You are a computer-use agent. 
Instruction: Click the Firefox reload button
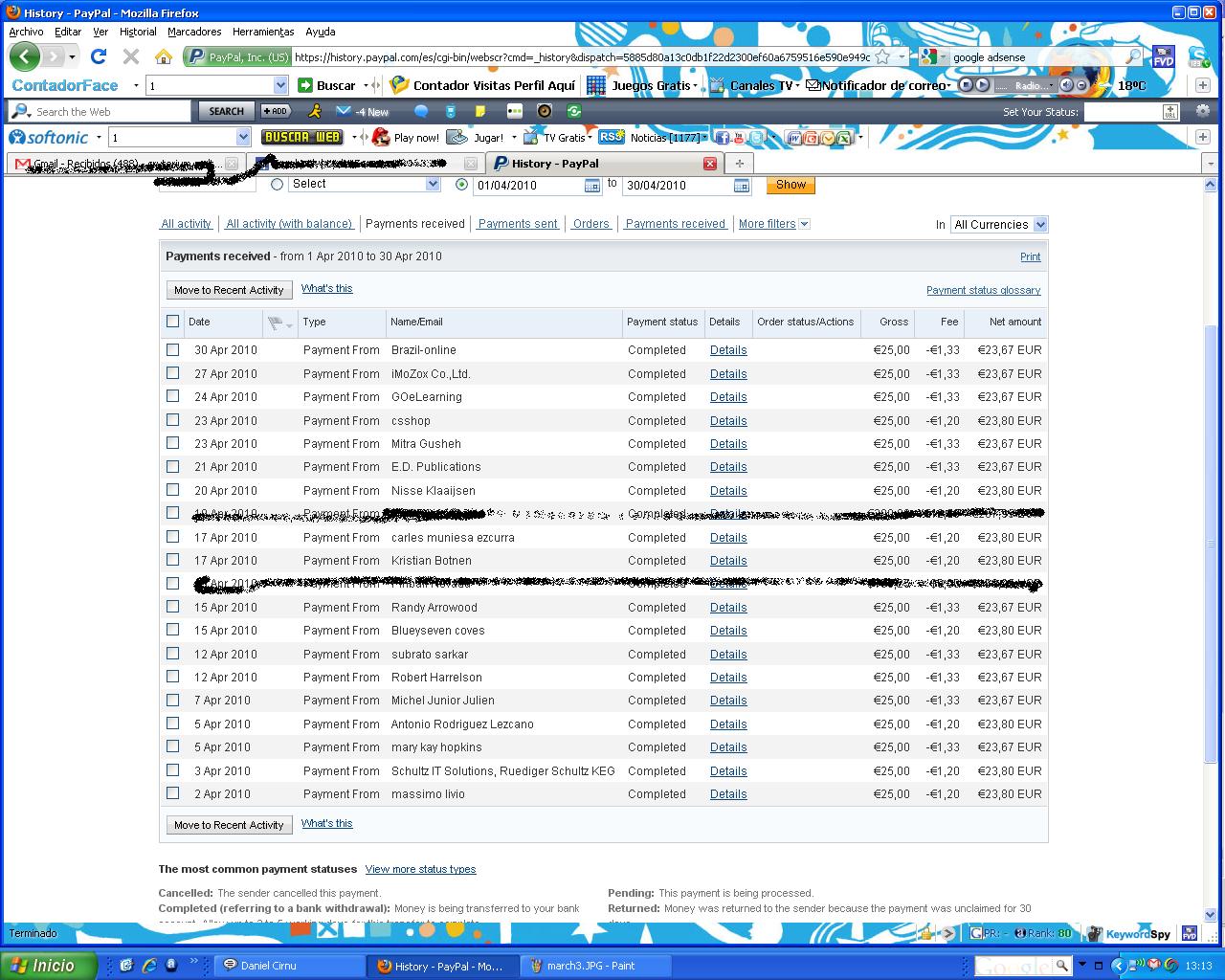98,56
